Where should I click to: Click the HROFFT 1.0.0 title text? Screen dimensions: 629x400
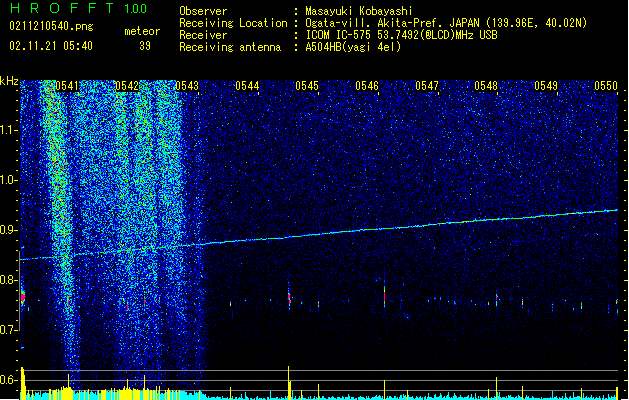[x=78, y=8]
